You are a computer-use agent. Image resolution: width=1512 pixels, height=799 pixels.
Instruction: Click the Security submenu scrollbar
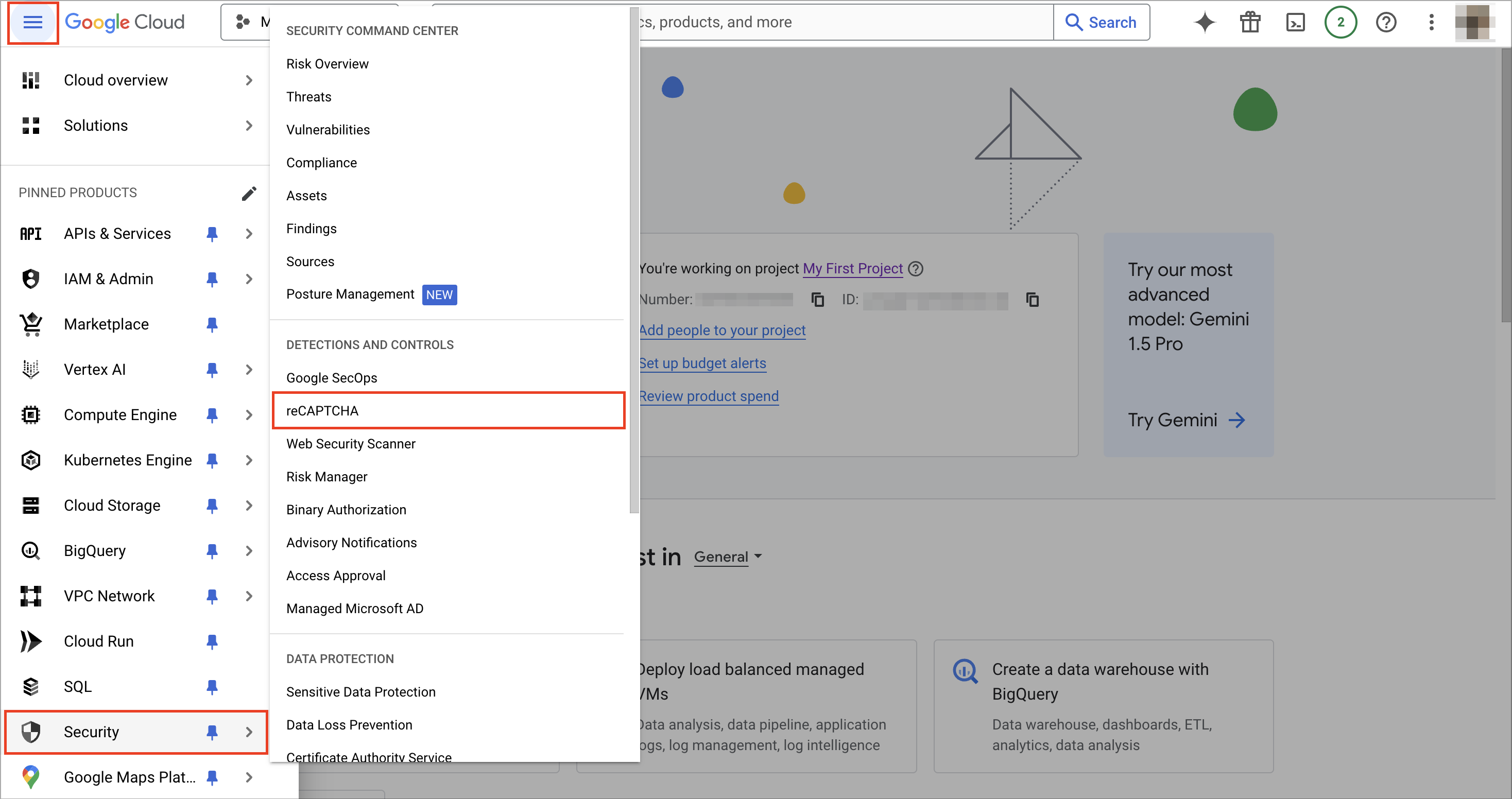634,261
